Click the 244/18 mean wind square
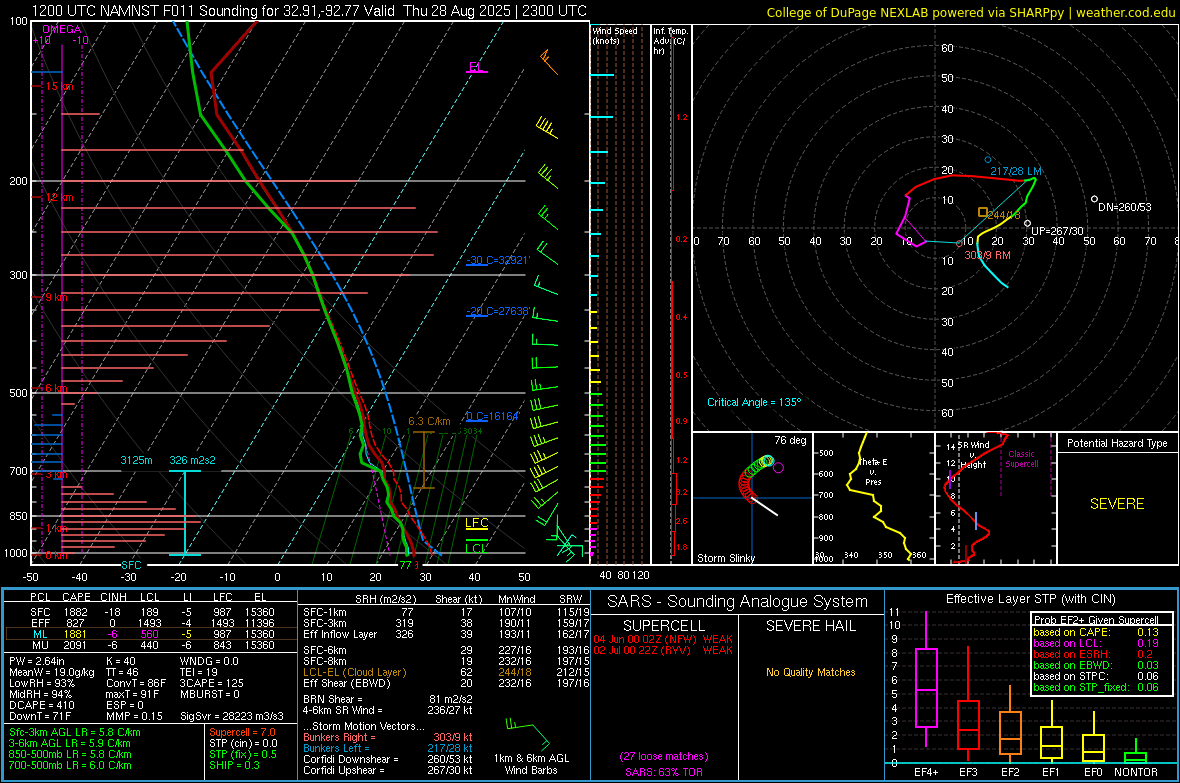The image size is (1180, 783). click(983, 213)
